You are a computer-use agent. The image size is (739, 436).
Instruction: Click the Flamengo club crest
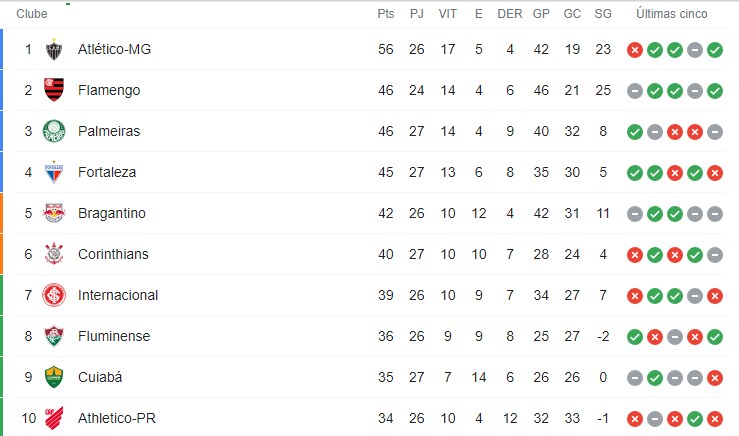54,90
